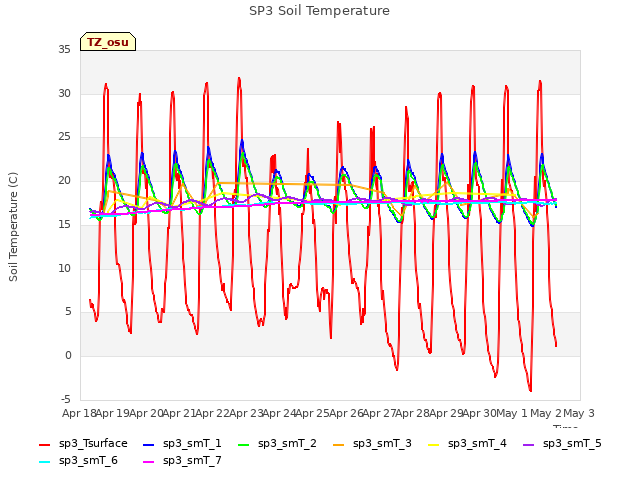Click purple sp3_smT_5 legend color marker

(529, 444)
